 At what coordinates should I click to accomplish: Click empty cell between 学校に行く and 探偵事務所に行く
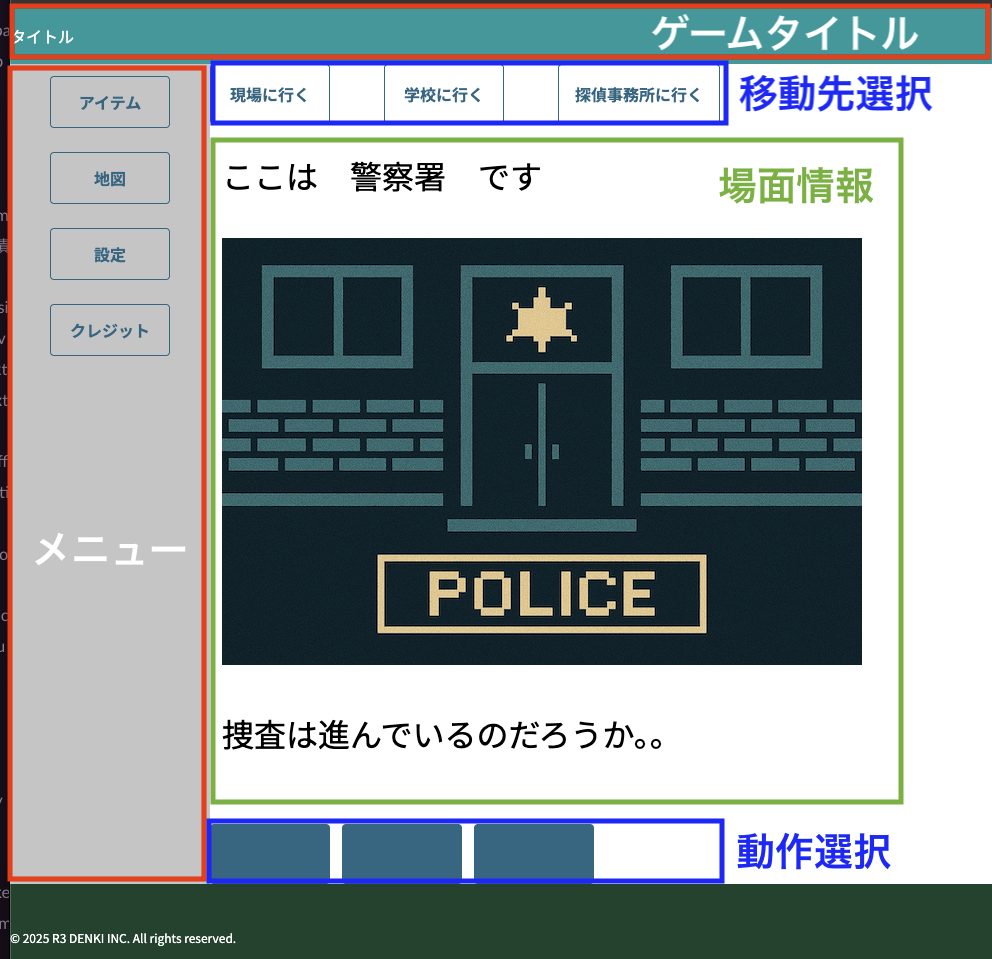(530, 95)
